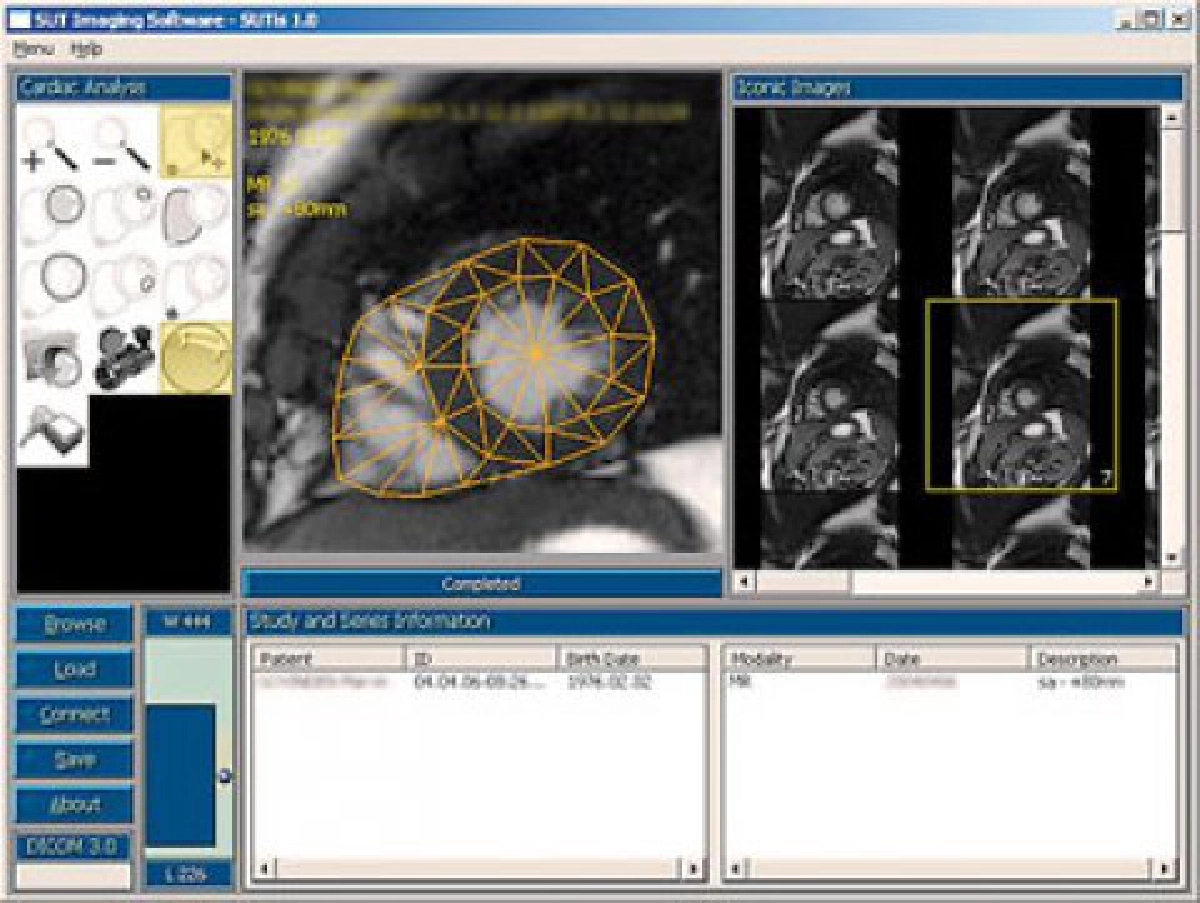Open the Menu item in menu bar
Viewport: 1200px width, 903px height.
[x=35, y=48]
